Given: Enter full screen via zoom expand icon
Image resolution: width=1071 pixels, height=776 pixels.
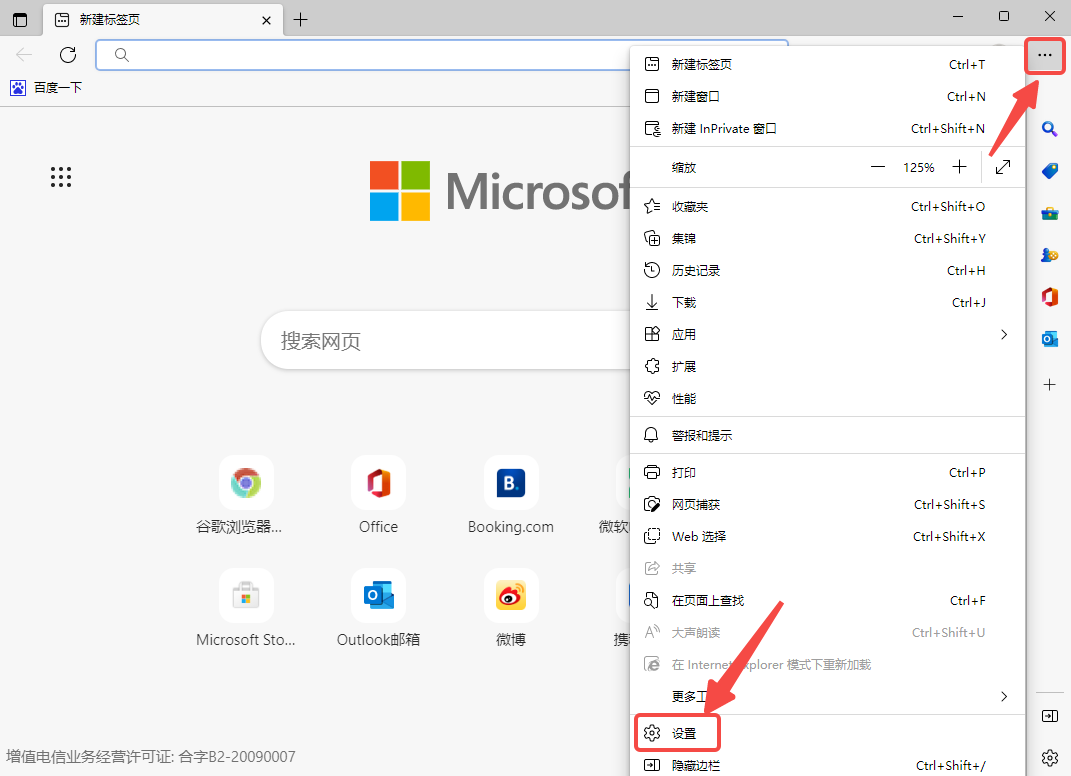Looking at the screenshot, I should [1003, 167].
